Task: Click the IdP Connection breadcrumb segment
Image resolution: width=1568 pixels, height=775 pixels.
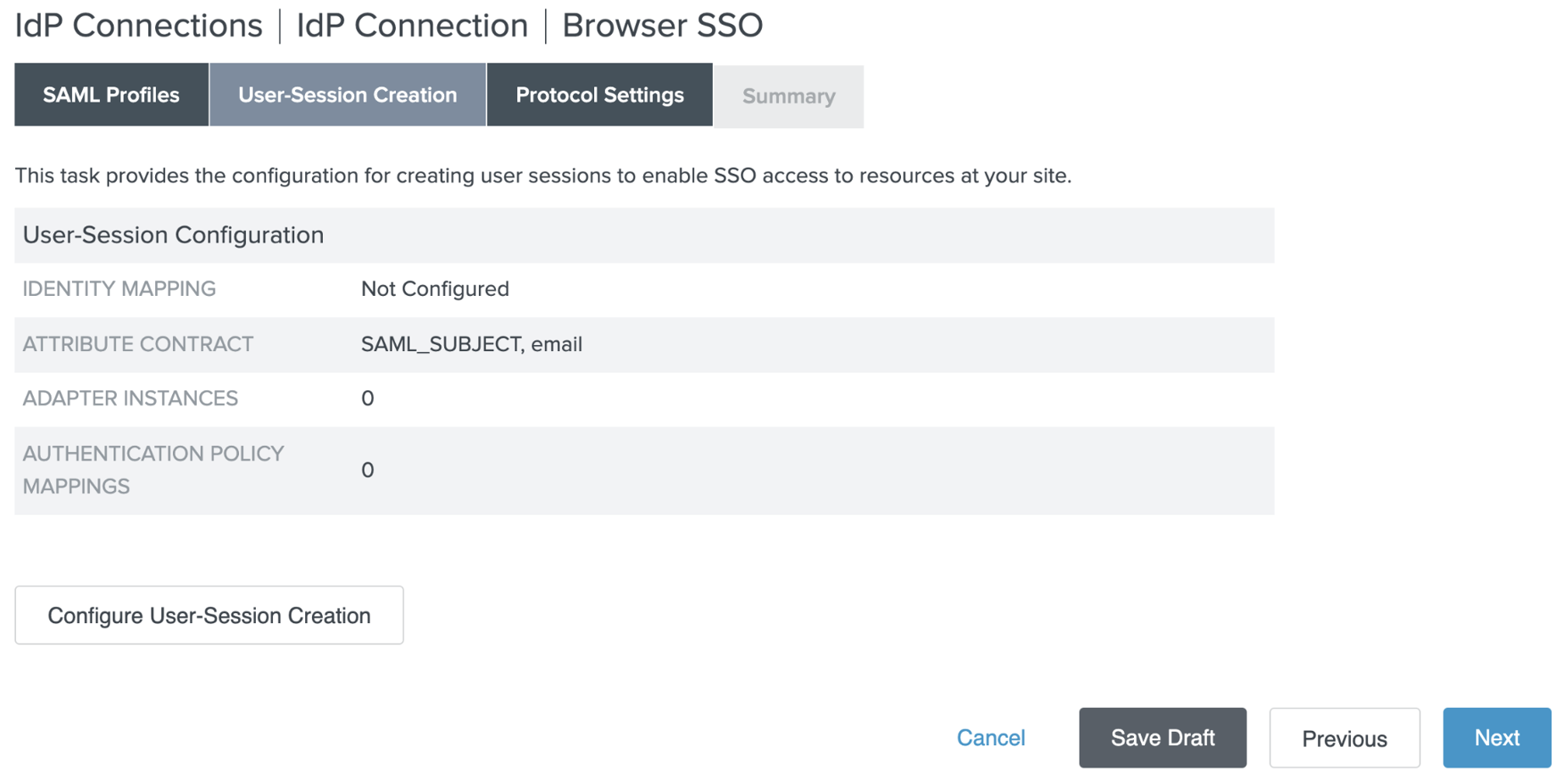Action: 412,25
